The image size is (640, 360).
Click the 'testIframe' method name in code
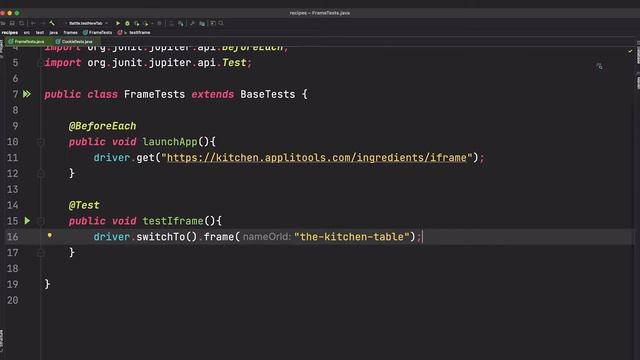point(173,221)
